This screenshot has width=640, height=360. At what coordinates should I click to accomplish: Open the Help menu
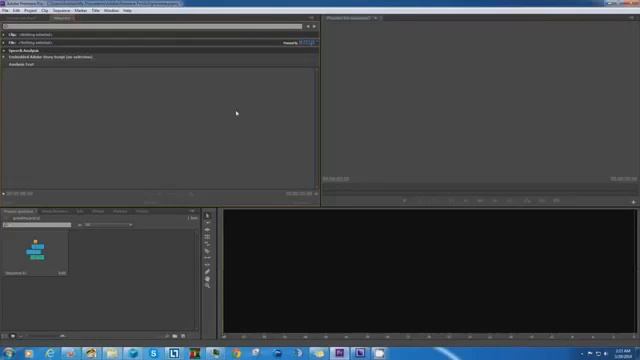click(x=127, y=11)
